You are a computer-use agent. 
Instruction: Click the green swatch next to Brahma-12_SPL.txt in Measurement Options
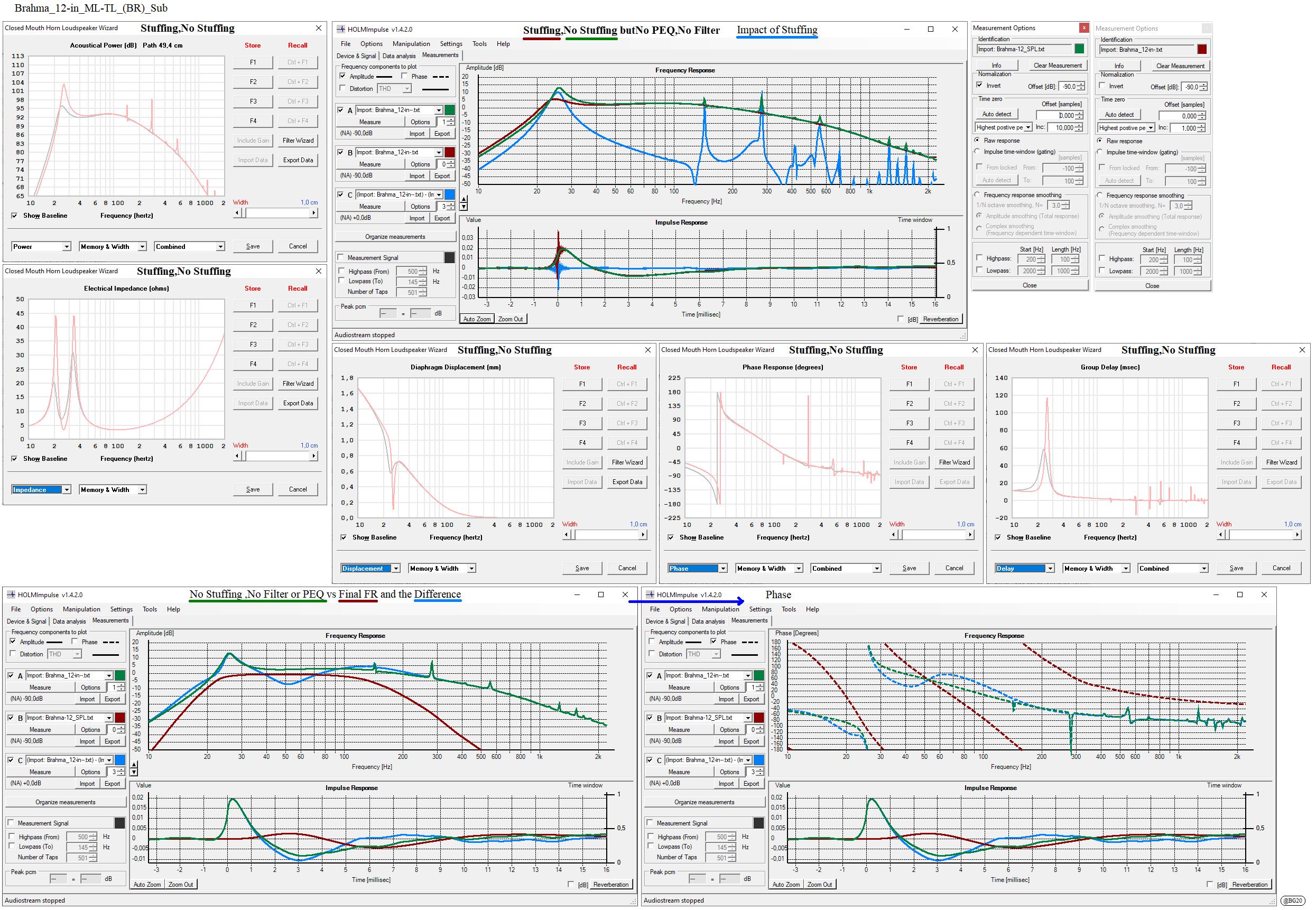[x=1079, y=49]
